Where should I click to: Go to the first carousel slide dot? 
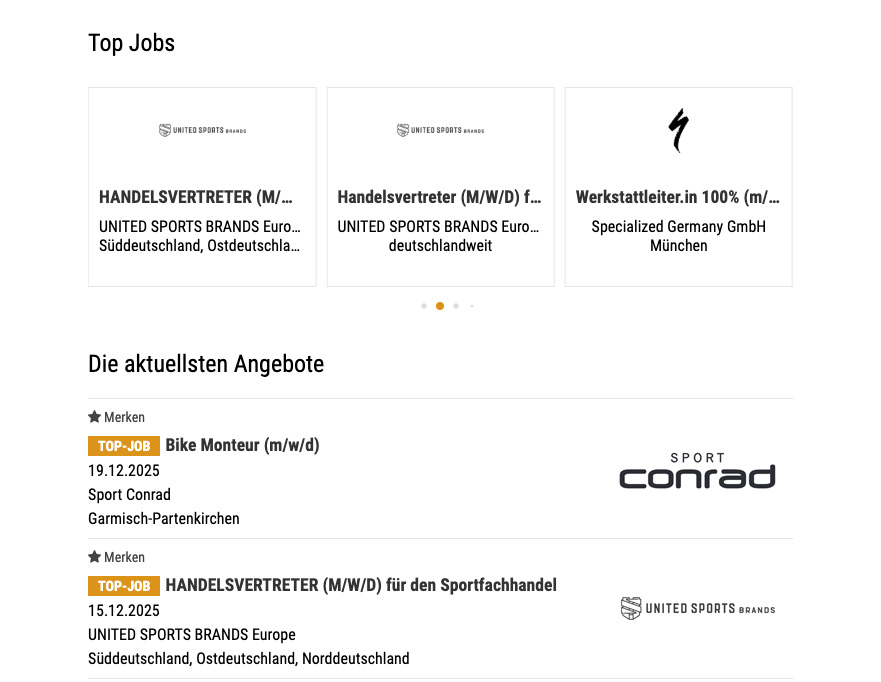click(424, 306)
